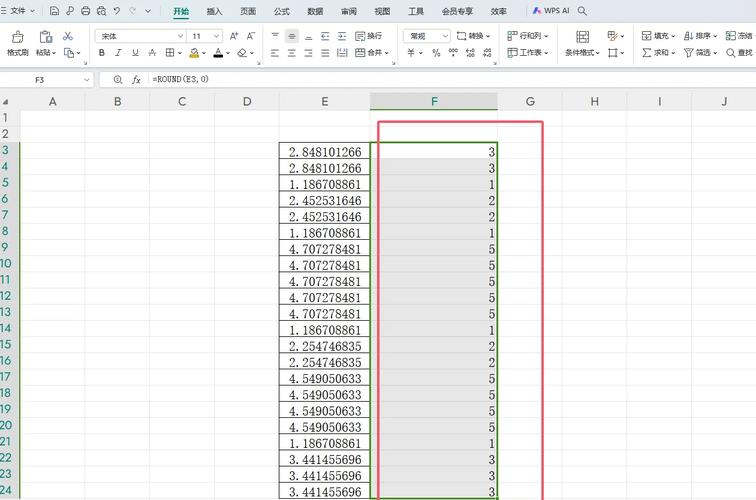The image size is (756, 500).
Task: Click the Paste clipboard icon
Action: (x=46, y=37)
